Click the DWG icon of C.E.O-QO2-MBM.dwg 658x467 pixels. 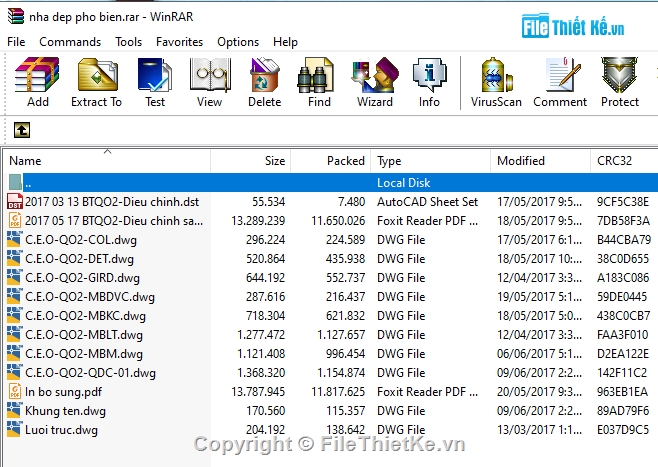pyautogui.click(x=14, y=354)
